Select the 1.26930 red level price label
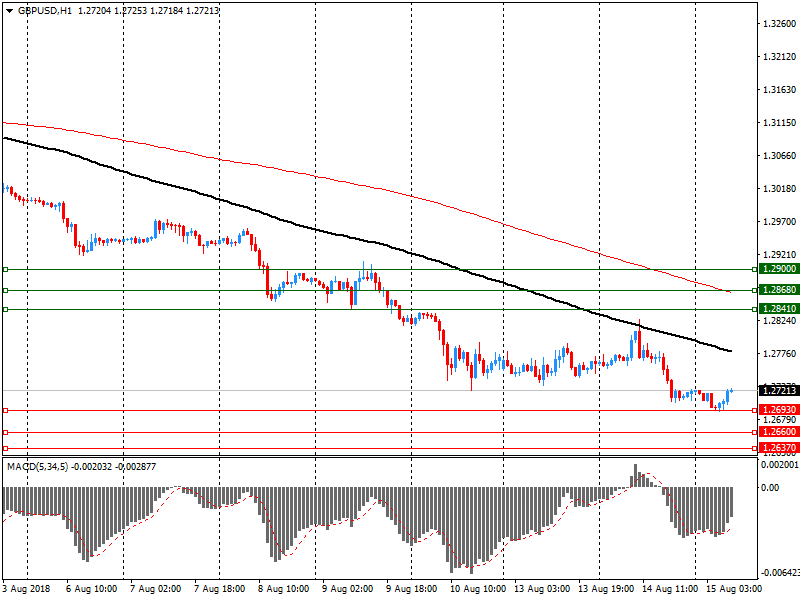Viewport: 800px width, 600px height. click(779, 410)
